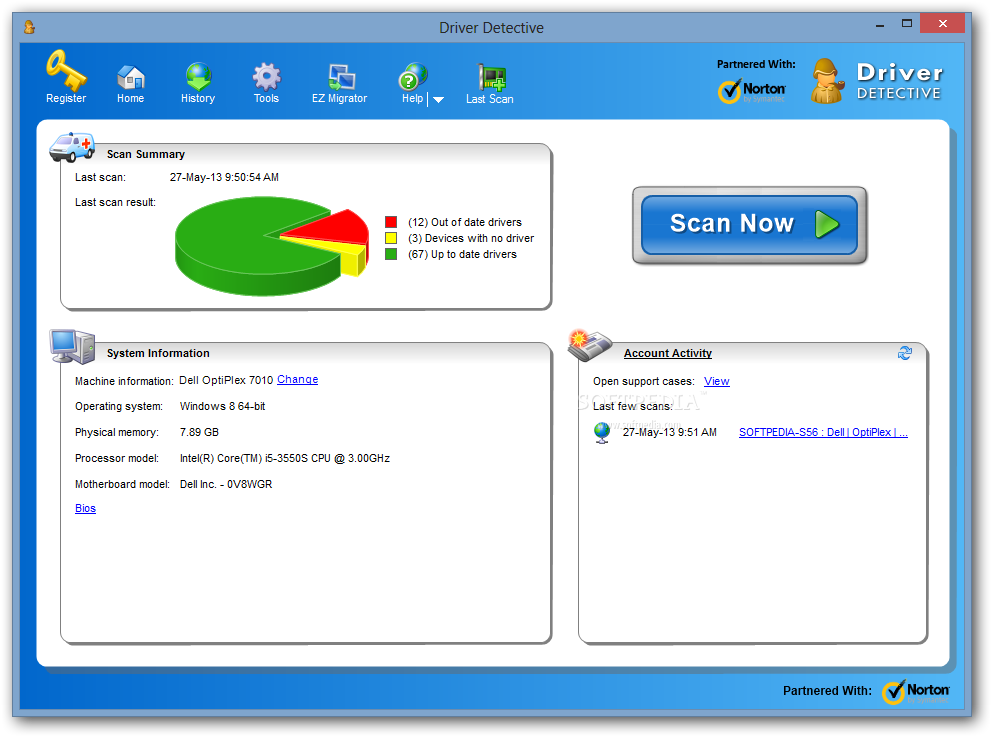Start a scan with Scan Now
This screenshot has width=992, height=737.
click(x=749, y=225)
